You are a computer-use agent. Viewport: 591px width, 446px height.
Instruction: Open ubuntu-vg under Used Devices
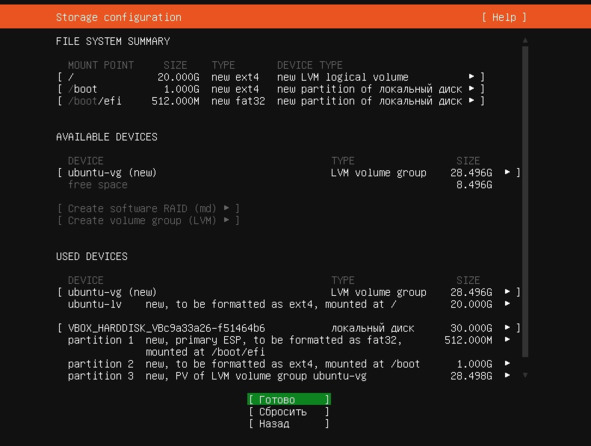289,293
